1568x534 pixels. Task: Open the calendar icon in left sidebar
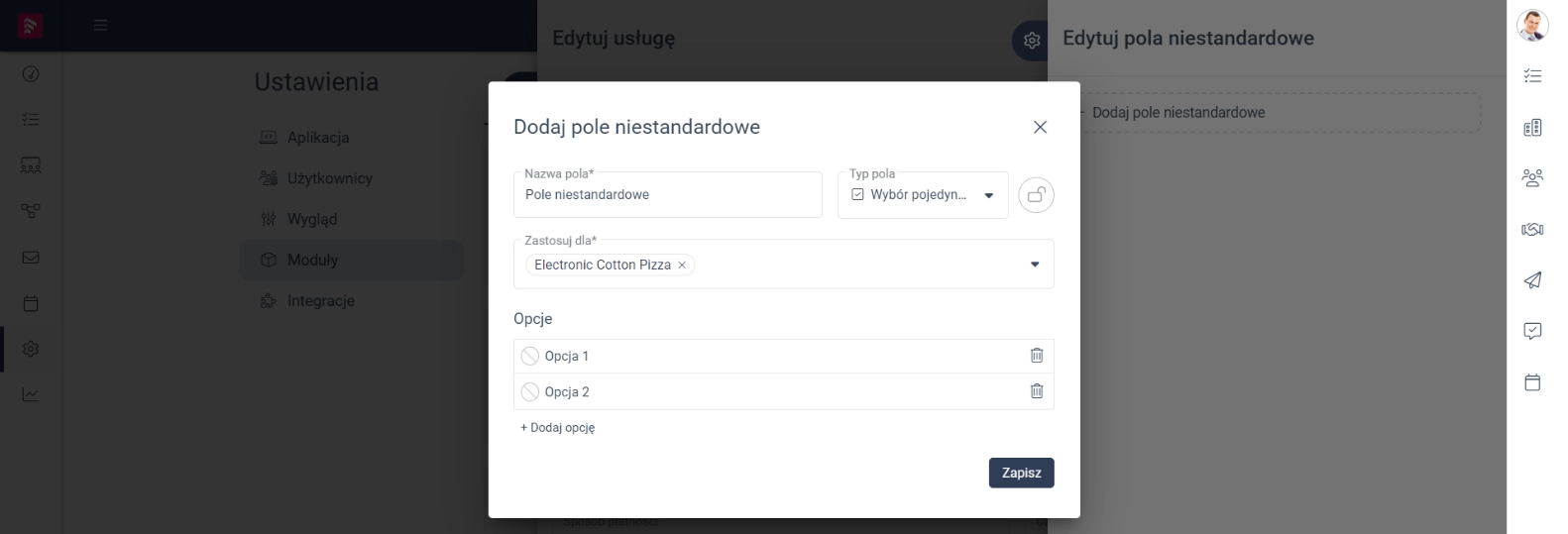(31, 303)
